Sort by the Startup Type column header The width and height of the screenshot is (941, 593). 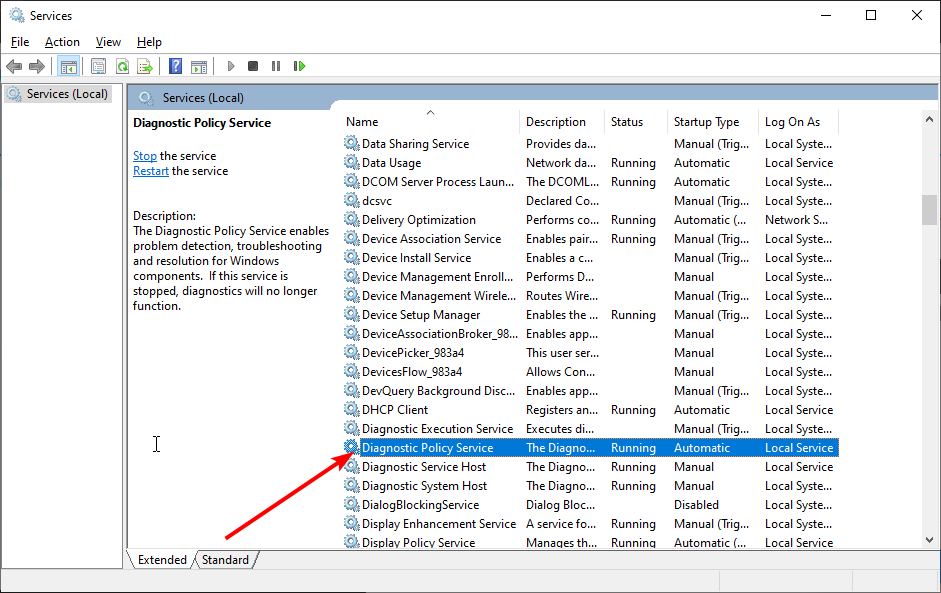pos(713,122)
